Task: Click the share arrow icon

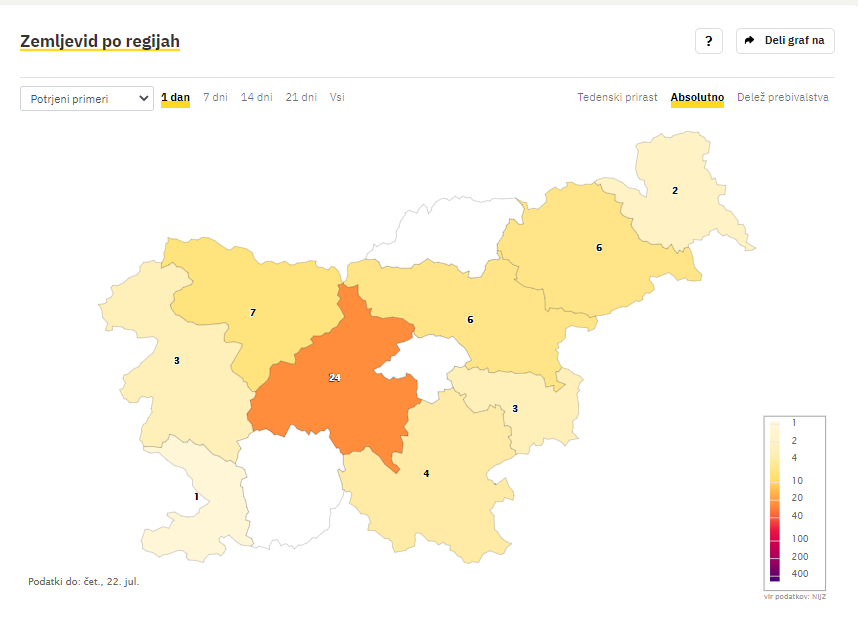Action: point(750,40)
